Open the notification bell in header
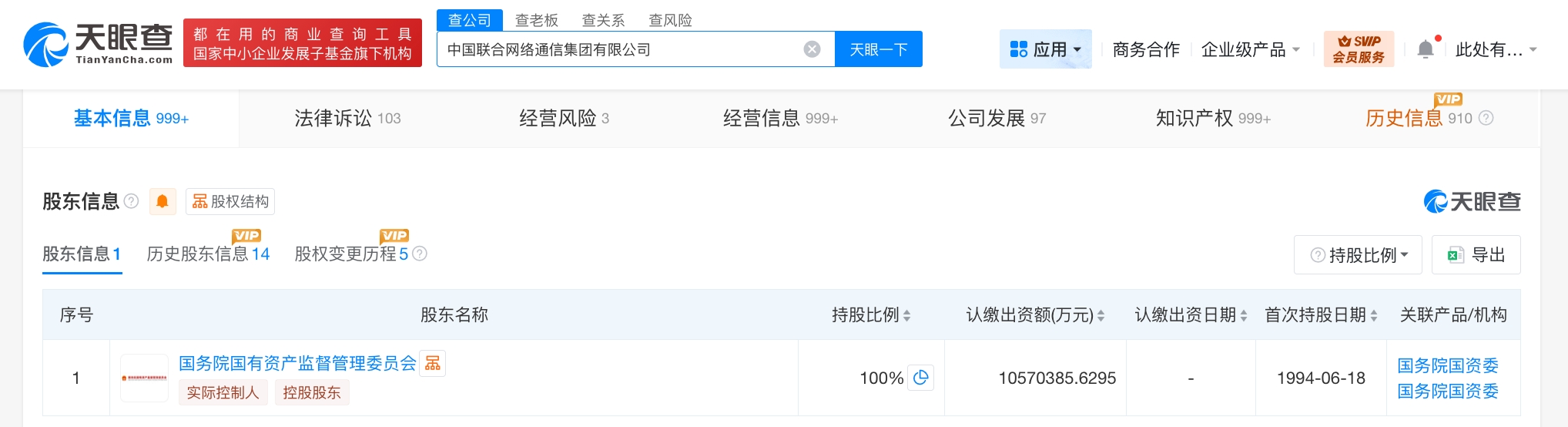This screenshot has height=427, width=1568. click(1426, 49)
